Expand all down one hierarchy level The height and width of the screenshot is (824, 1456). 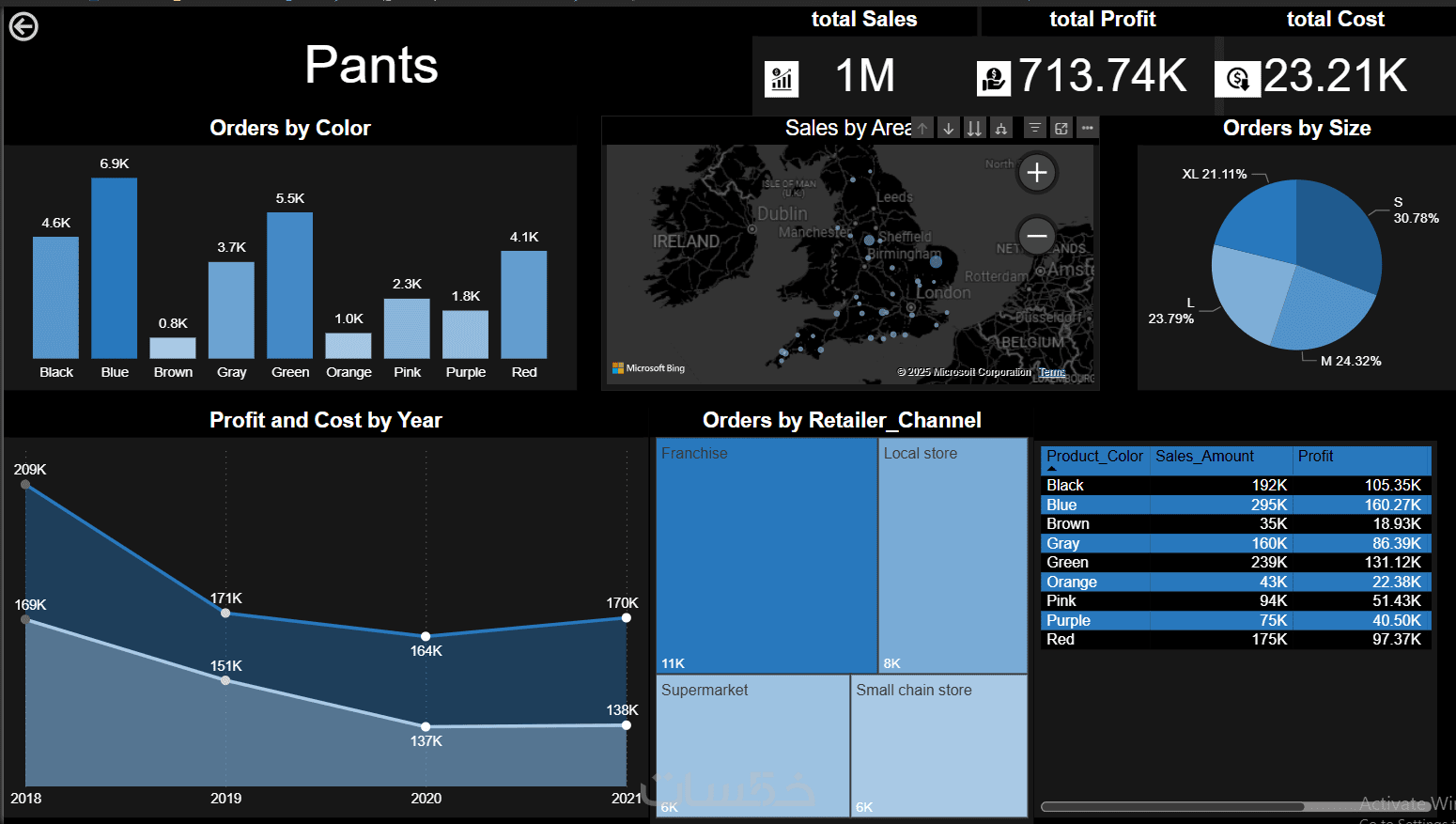point(1001,128)
